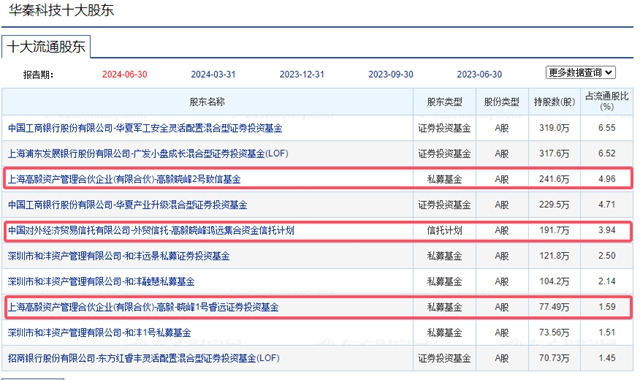Click the 73.56万 holdings cell
This screenshot has width=640, height=380.
(554, 333)
